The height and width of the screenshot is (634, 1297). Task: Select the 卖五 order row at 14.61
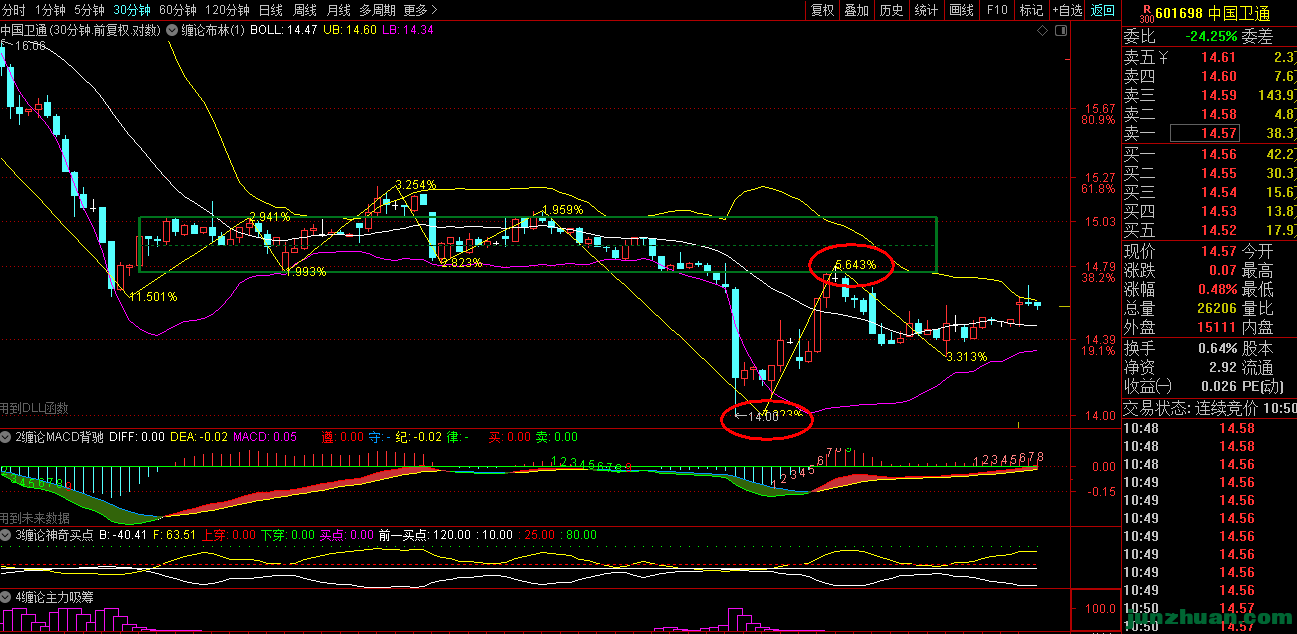(1209, 57)
